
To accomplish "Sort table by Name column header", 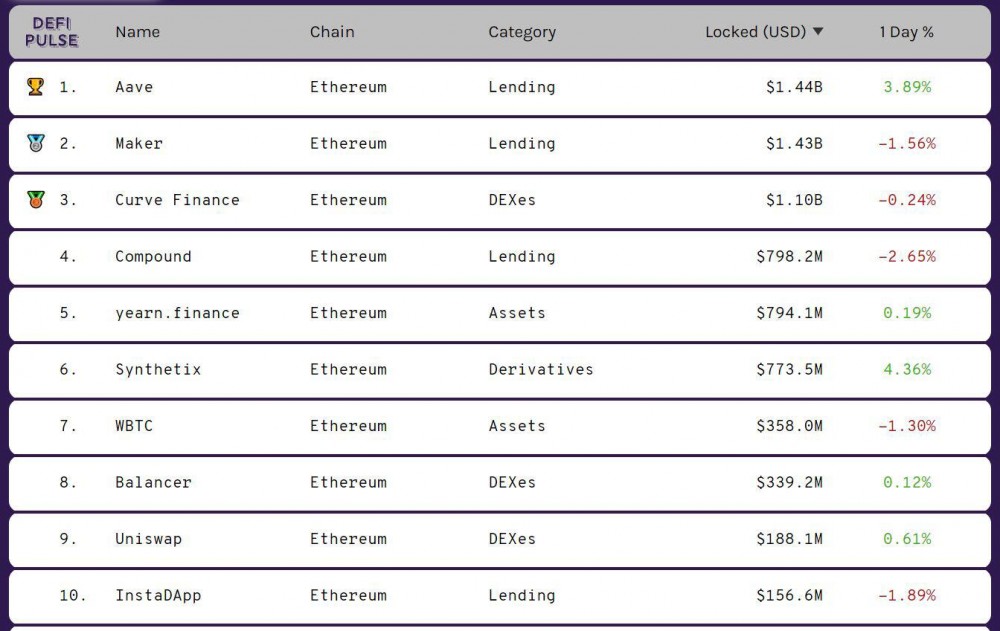I will [x=137, y=32].
